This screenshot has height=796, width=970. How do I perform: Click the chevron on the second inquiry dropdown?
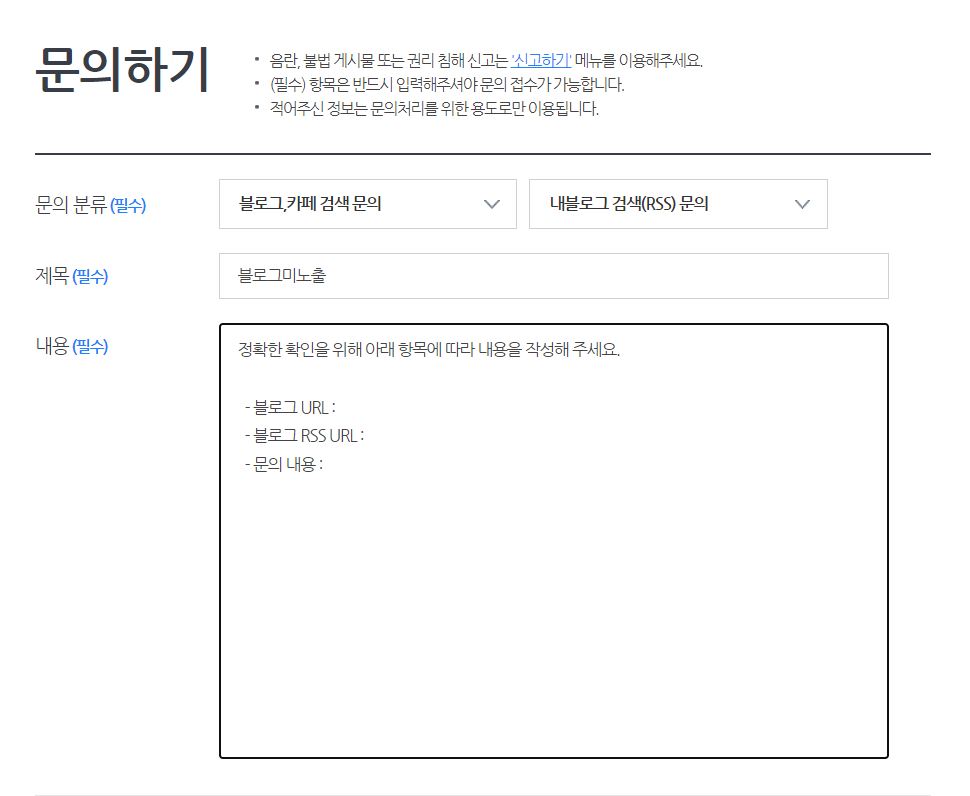pos(801,204)
